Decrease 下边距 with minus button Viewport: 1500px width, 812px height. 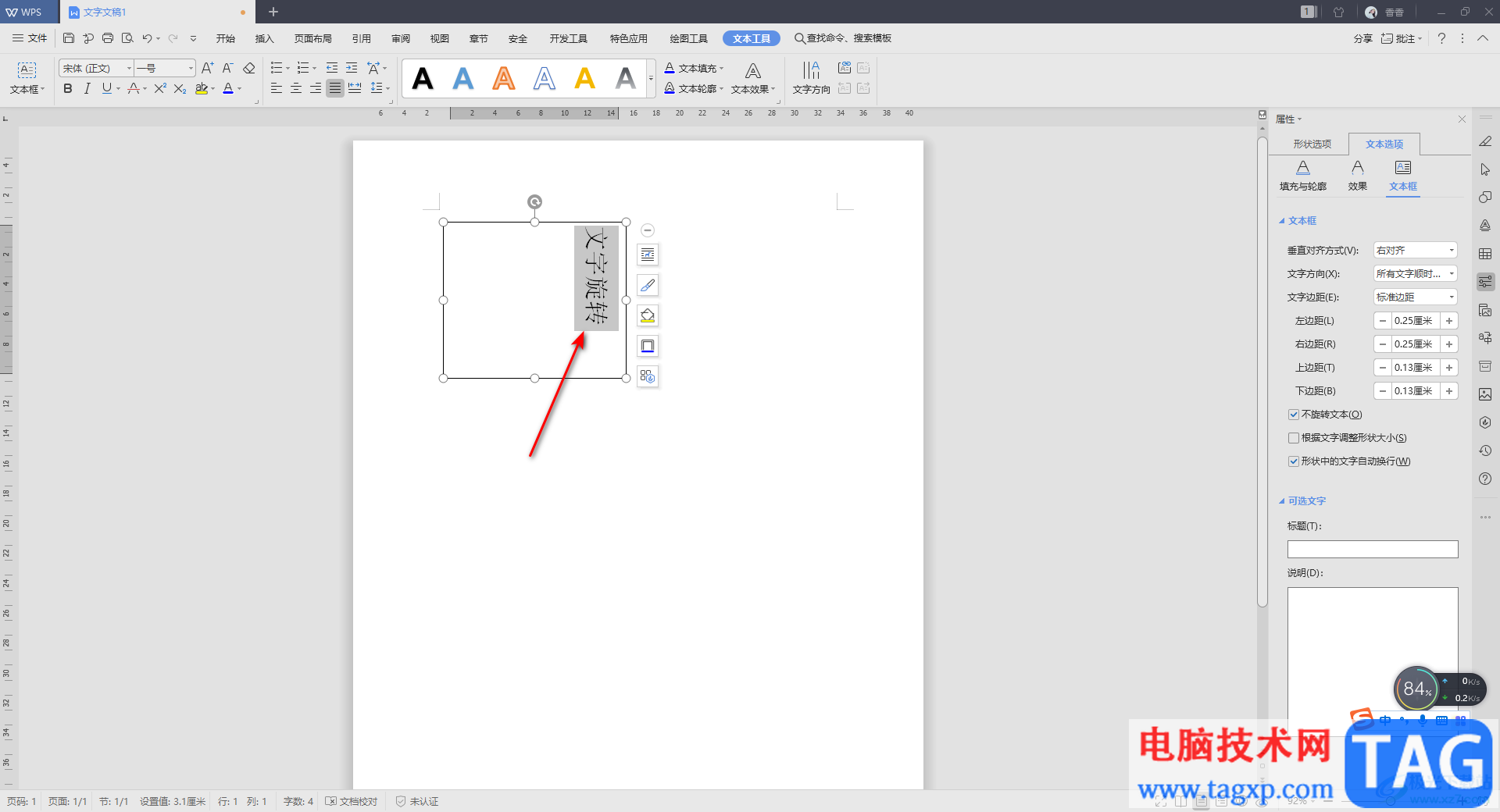1383,391
